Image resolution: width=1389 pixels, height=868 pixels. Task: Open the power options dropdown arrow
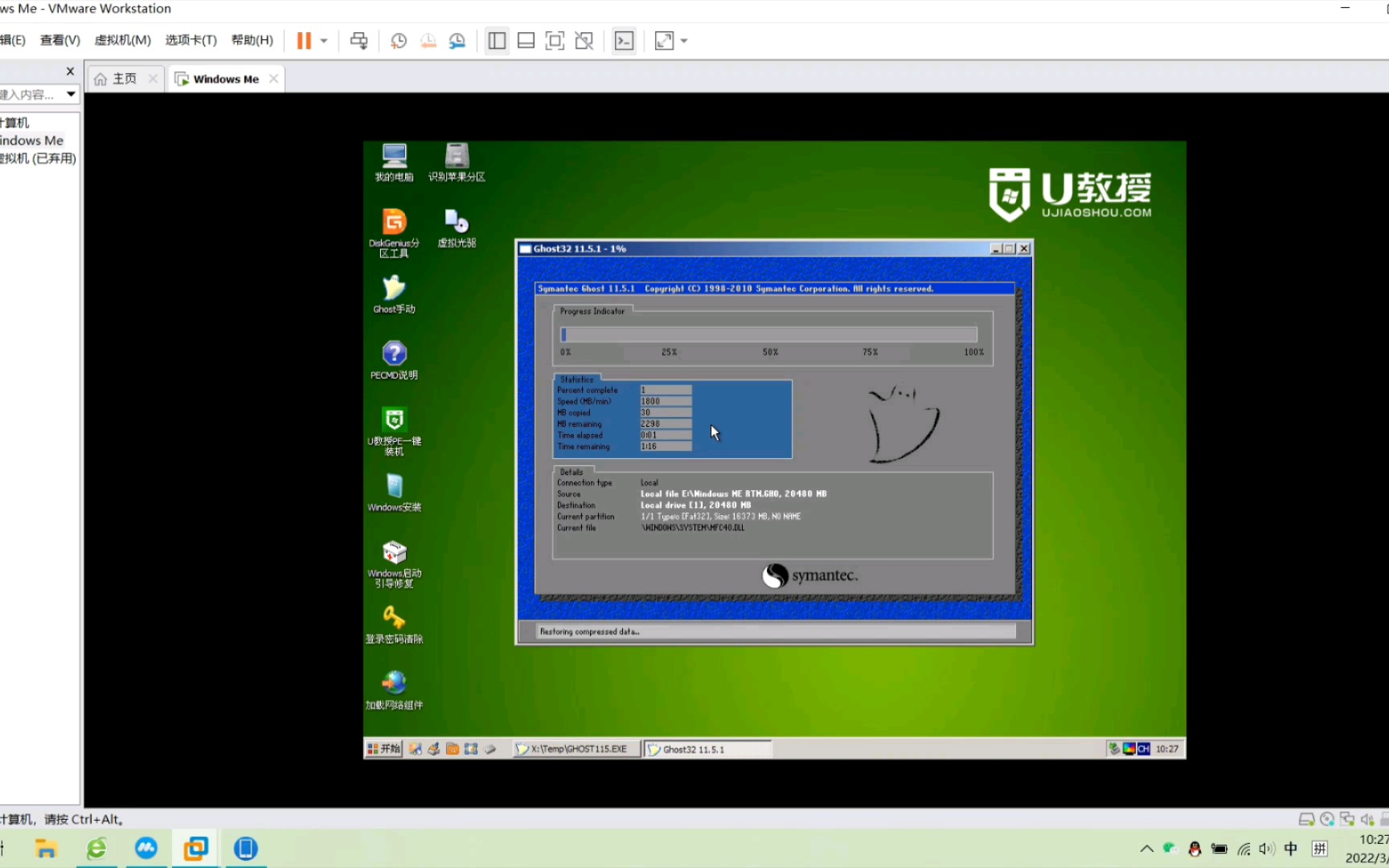324,41
